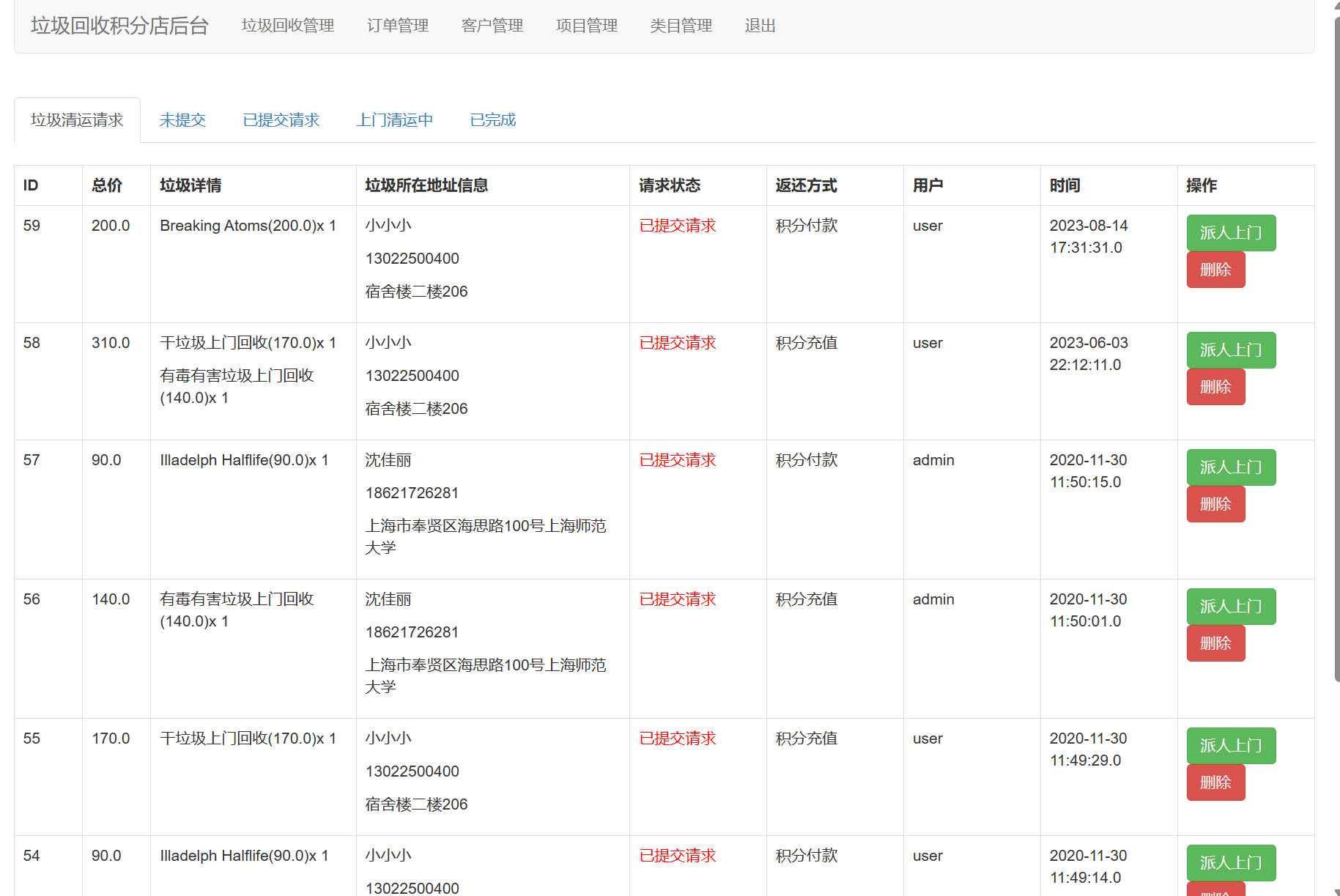Delete request ID 56 with 删除 button
The width and height of the screenshot is (1340, 896).
(x=1215, y=643)
